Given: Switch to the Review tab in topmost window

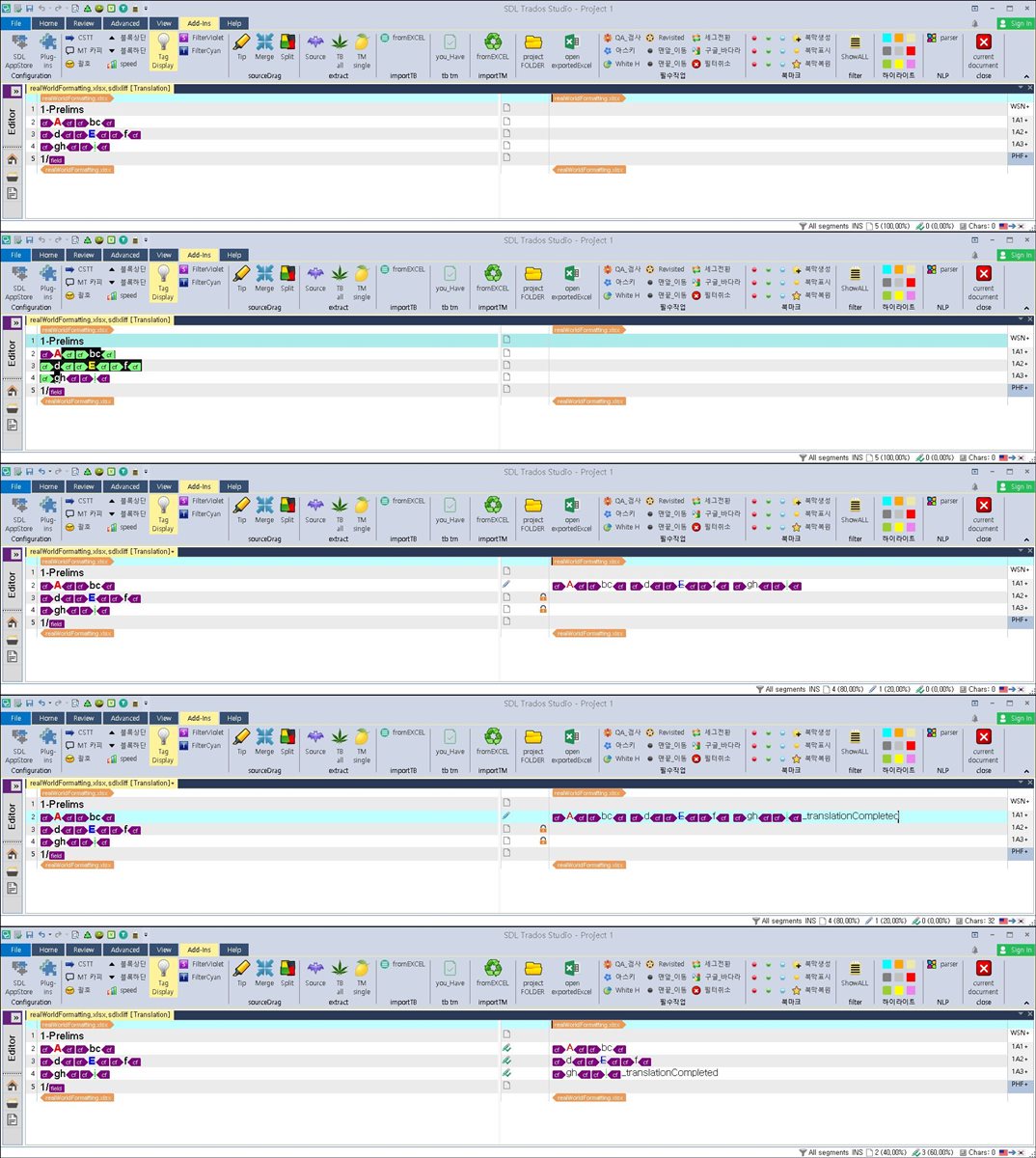Looking at the screenshot, I should point(84,23).
